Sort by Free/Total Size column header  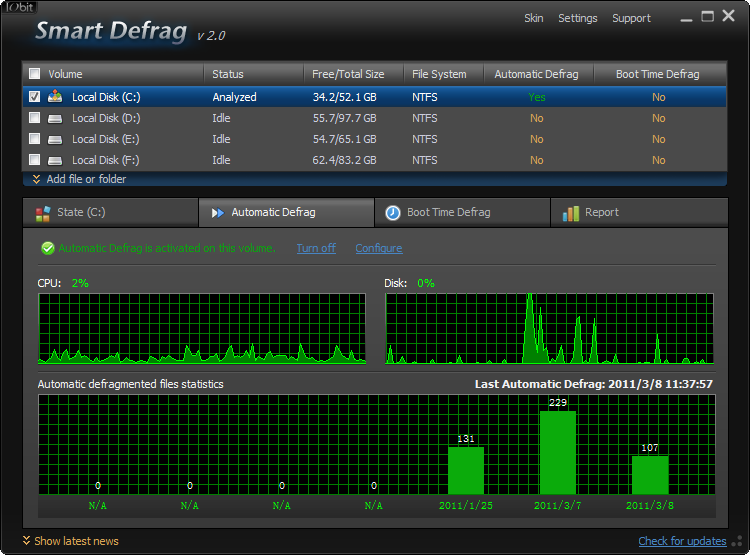click(x=354, y=74)
